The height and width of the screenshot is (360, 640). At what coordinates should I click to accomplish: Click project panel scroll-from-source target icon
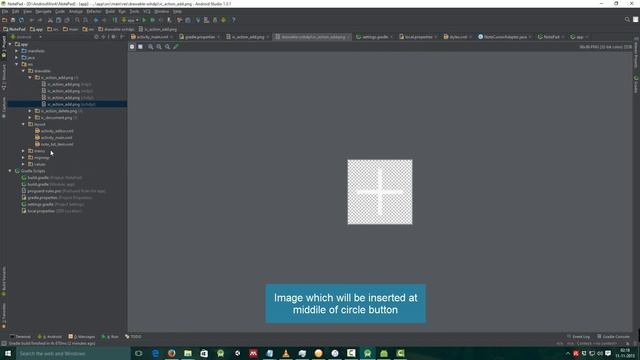point(96,37)
